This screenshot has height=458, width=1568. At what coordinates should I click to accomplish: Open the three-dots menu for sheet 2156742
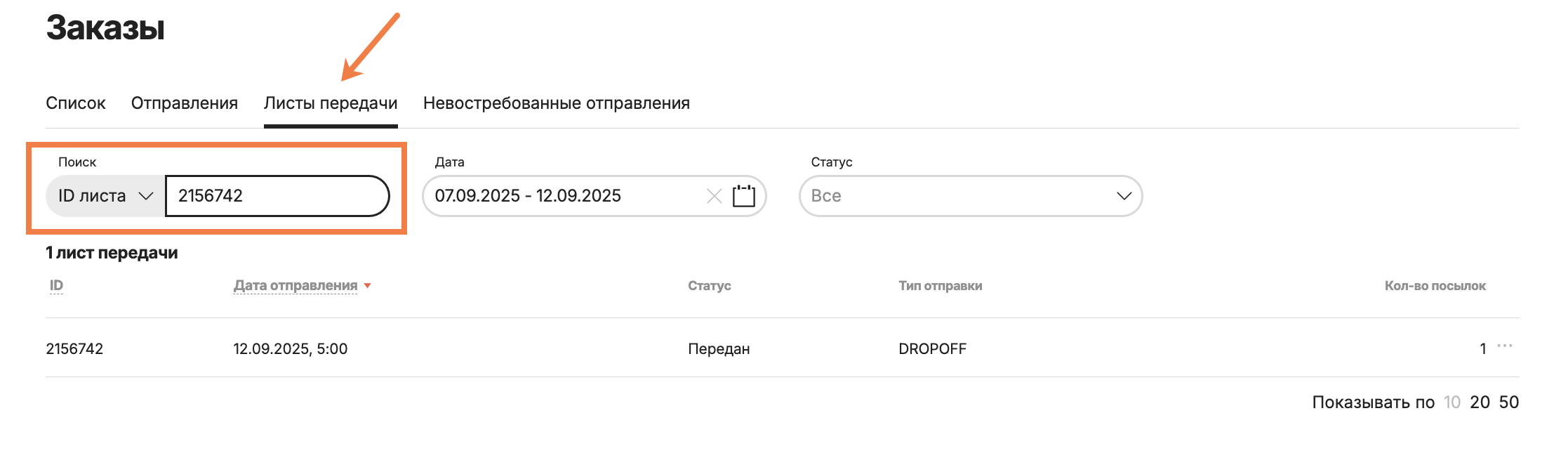pos(1504,346)
